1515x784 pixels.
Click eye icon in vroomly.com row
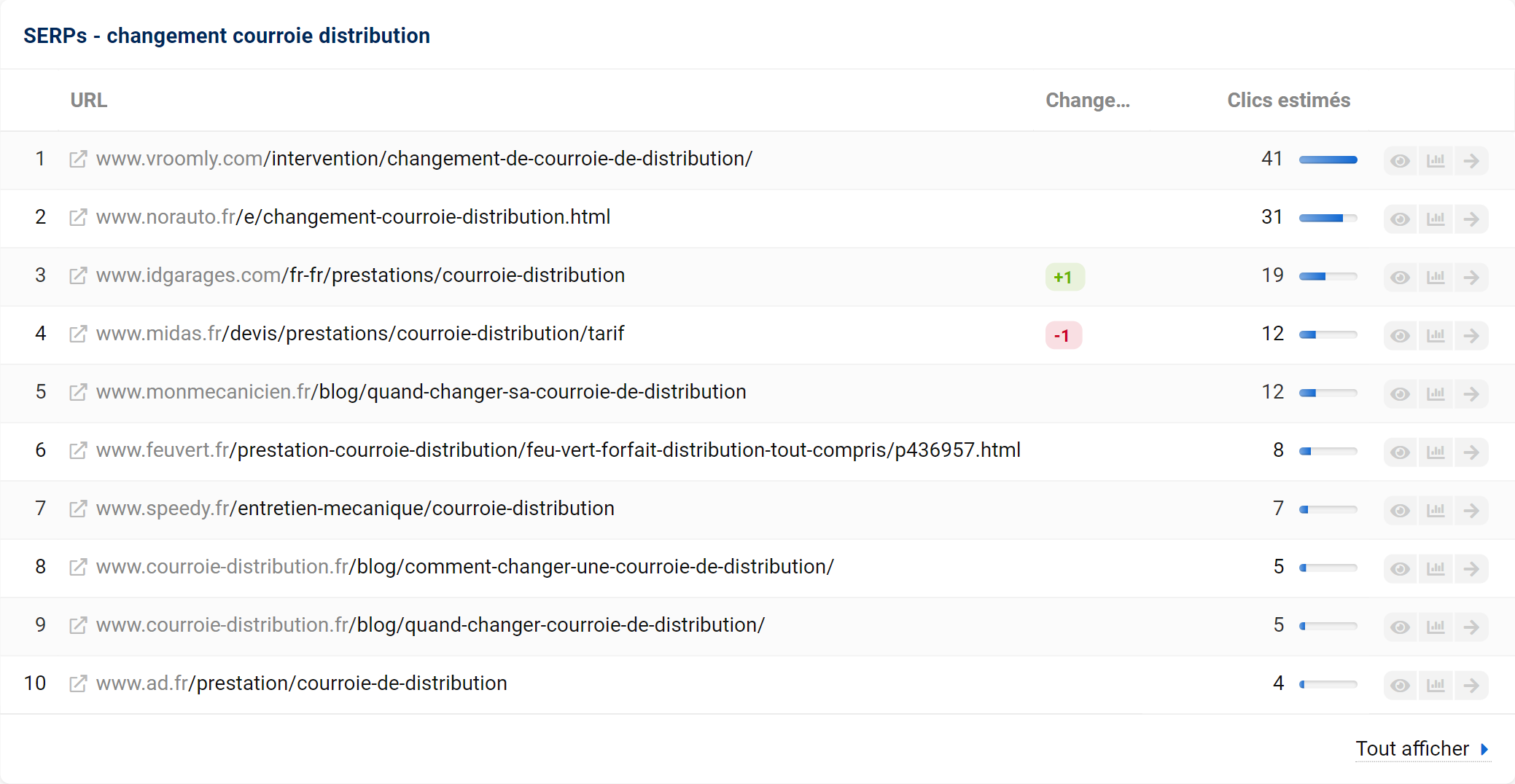[1400, 160]
